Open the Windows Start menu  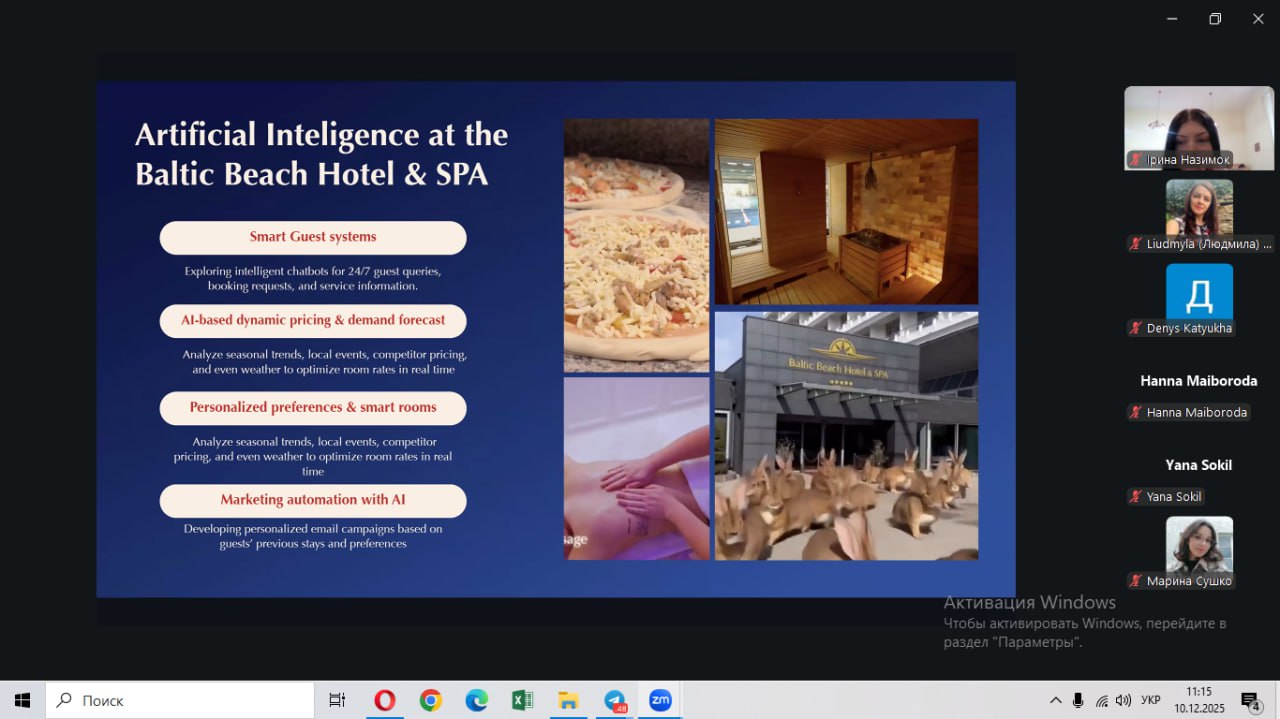click(x=22, y=700)
